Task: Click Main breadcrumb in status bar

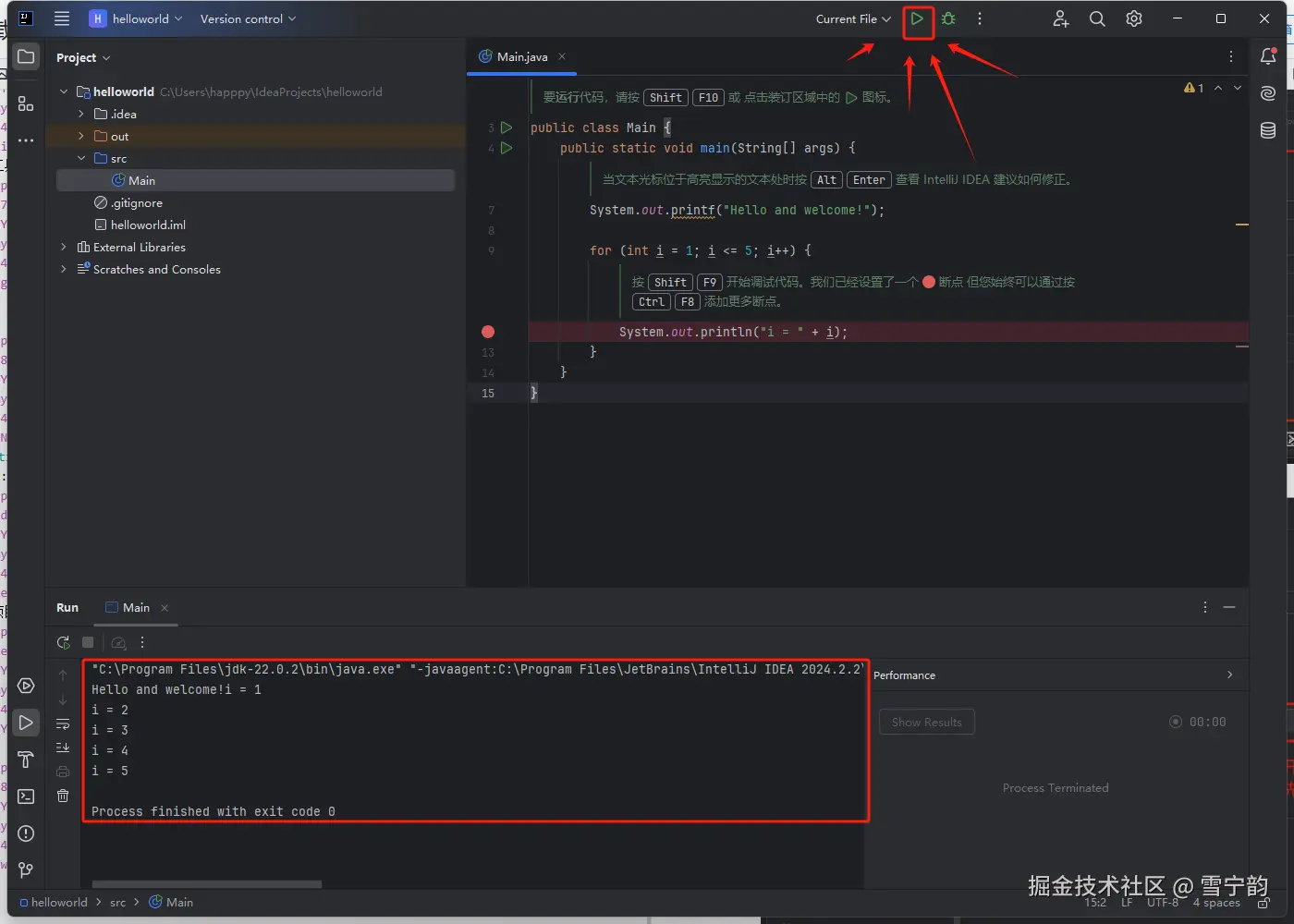Action: tap(171, 902)
